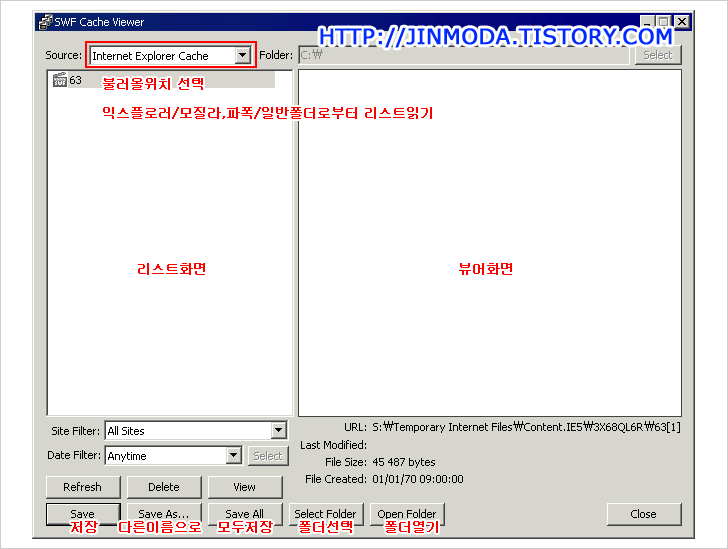Viewport: 728px width, 549px height.
Task: Click the Save All button
Action: coord(245,514)
